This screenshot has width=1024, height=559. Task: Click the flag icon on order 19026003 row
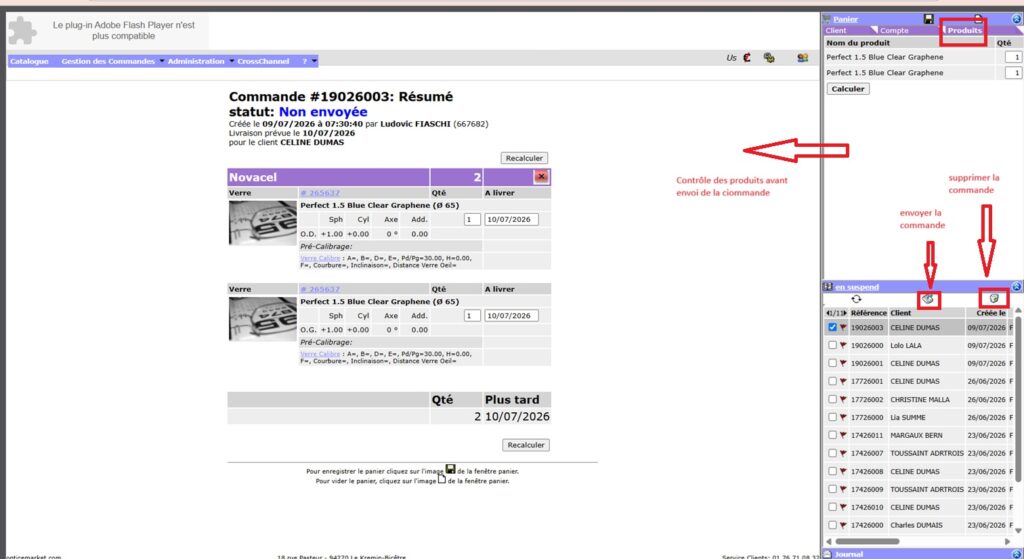coord(843,328)
